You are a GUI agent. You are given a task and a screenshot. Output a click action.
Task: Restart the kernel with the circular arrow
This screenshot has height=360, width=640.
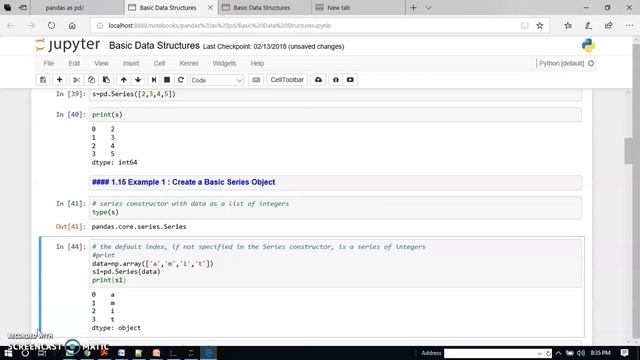coord(181,80)
